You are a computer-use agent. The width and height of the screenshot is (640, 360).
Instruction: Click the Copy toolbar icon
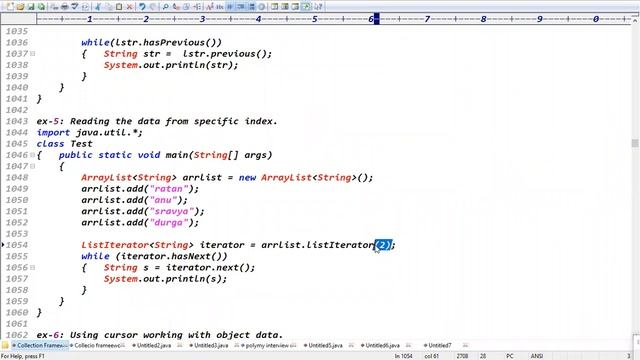point(108,7)
